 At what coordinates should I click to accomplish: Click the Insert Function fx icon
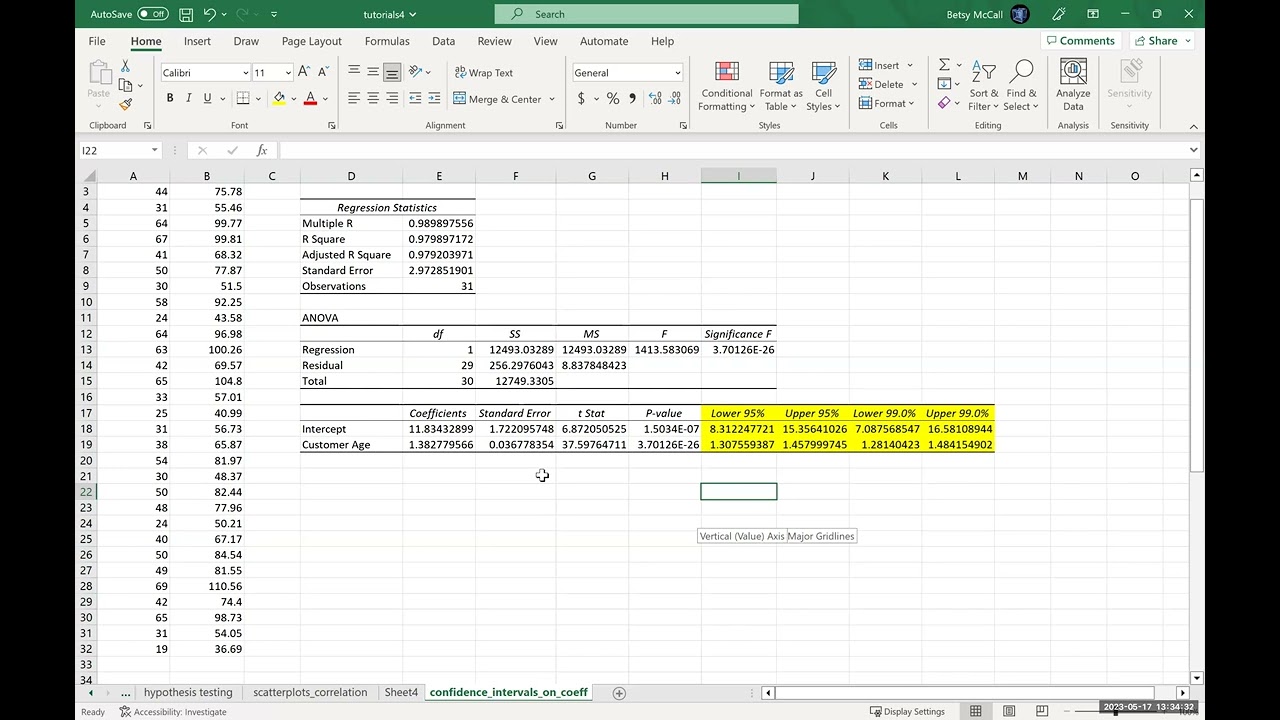click(x=262, y=150)
